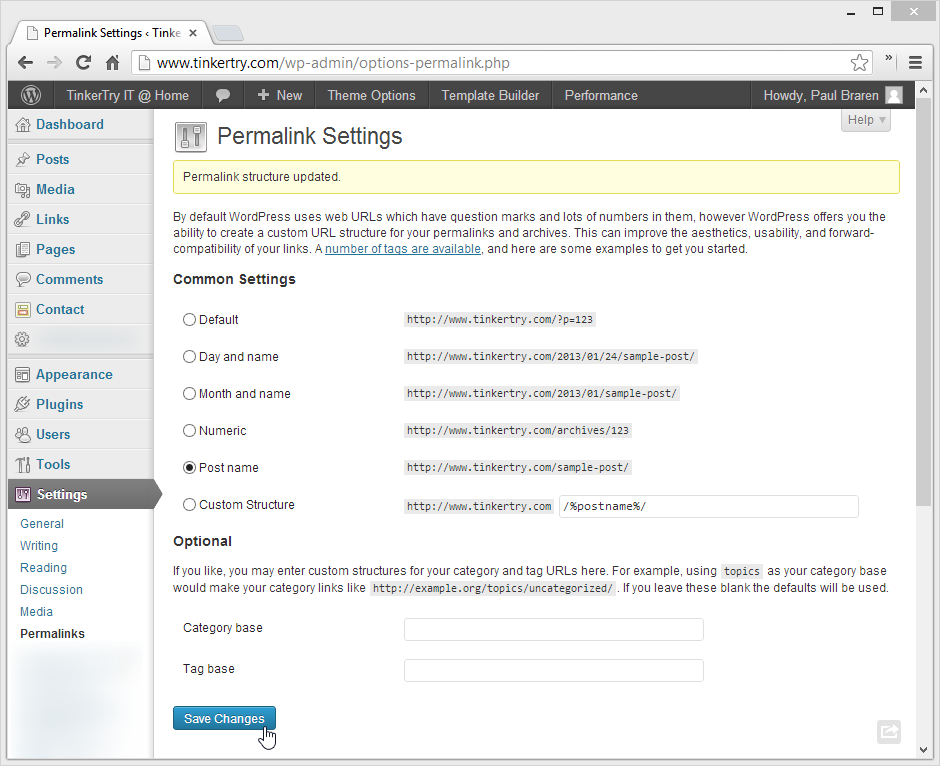The height and width of the screenshot is (766, 940).
Task: Click the Custom Structure text field
Action: click(x=709, y=506)
